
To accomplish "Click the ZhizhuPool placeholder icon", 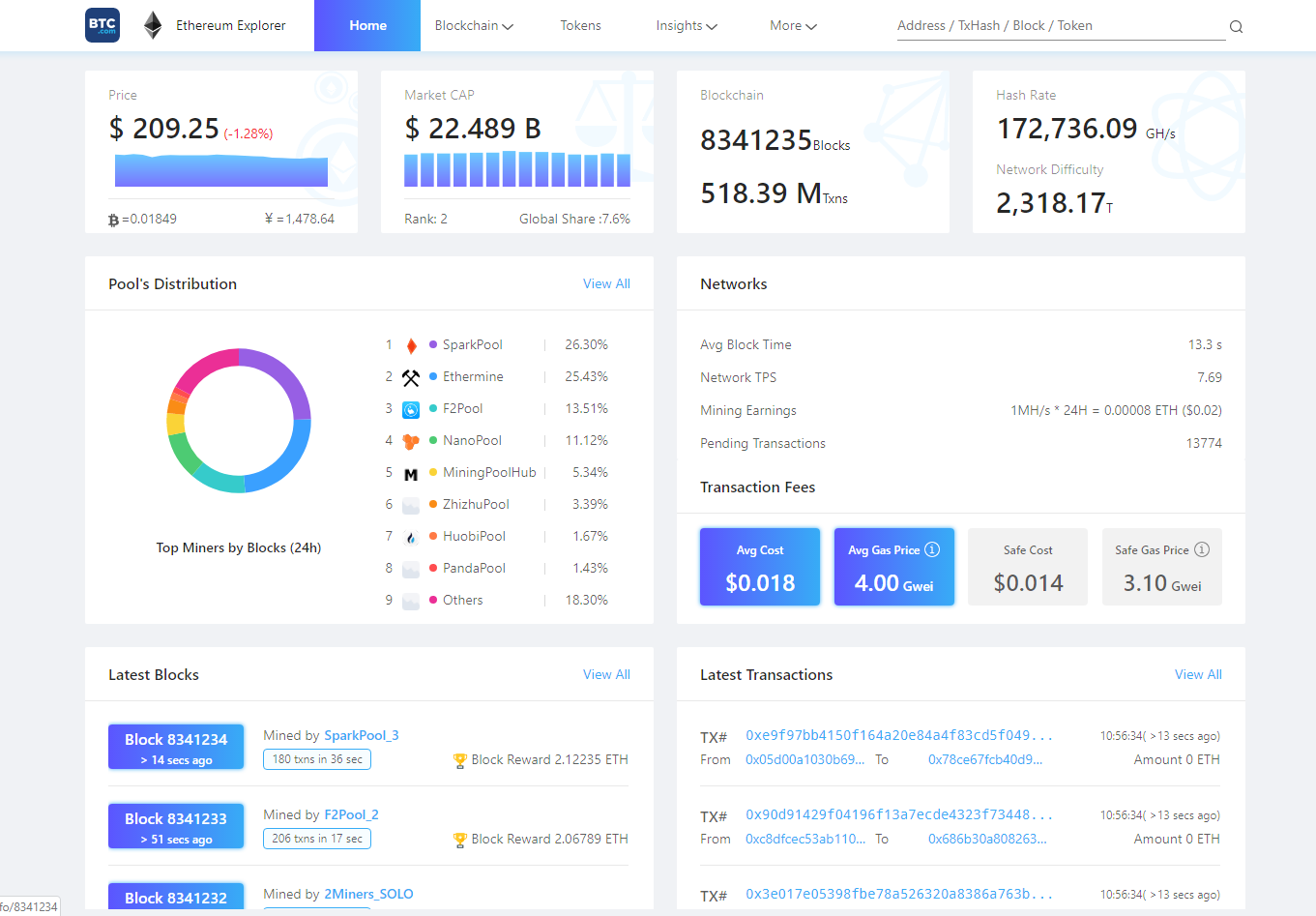I will pos(411,505).
